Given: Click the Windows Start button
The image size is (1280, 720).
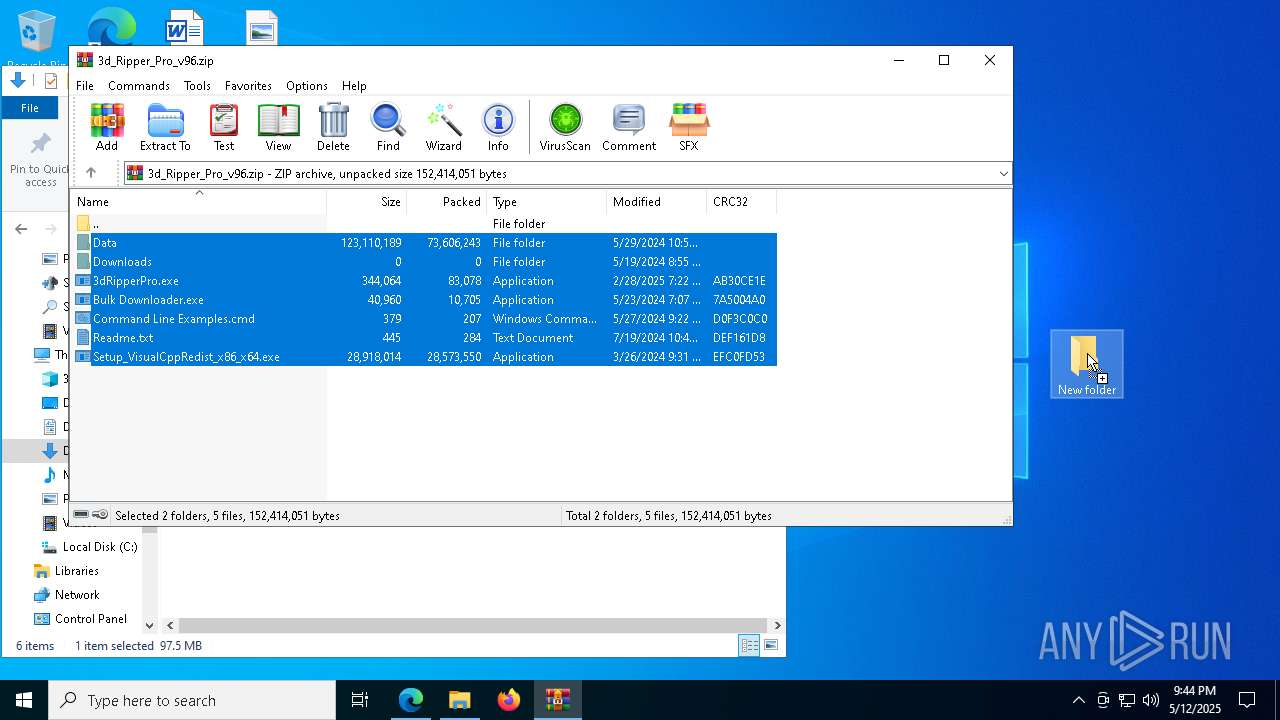Looking at the screenshot, I should tap(24, 700).
